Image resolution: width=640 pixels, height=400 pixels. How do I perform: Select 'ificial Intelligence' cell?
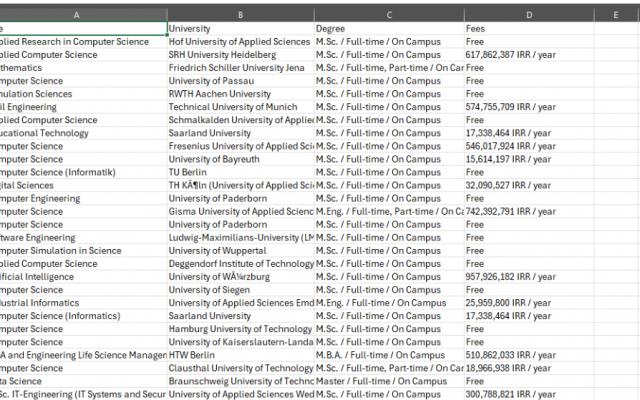click(83, 277)
